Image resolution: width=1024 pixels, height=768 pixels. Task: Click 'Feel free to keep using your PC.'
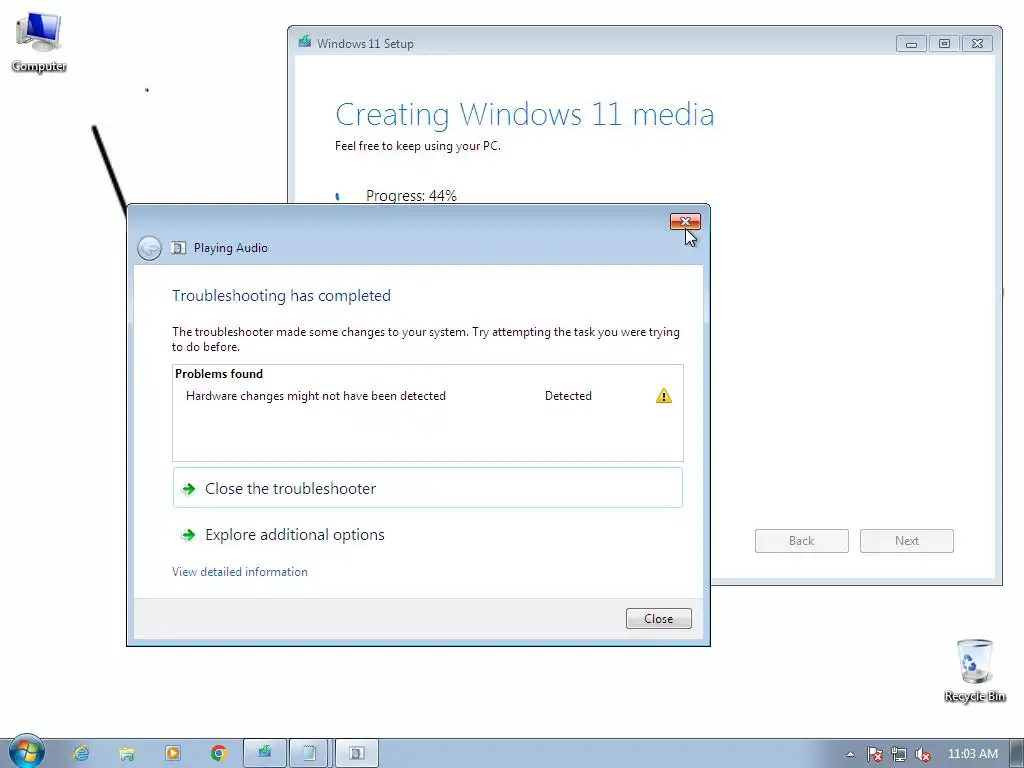tap(417, 146)
